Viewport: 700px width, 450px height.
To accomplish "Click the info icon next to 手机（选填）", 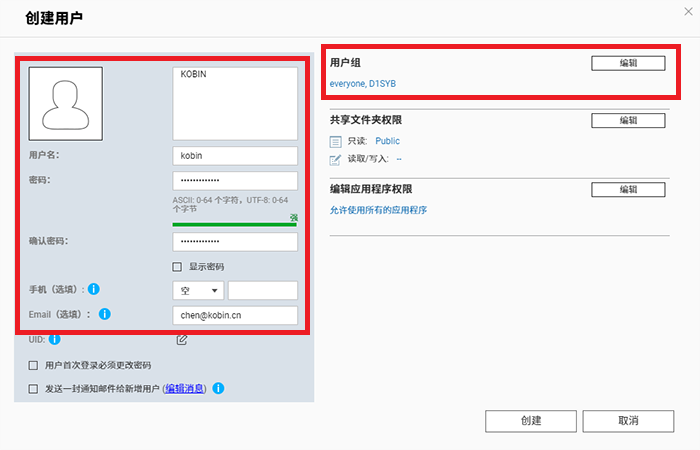I will click(94, 289).
